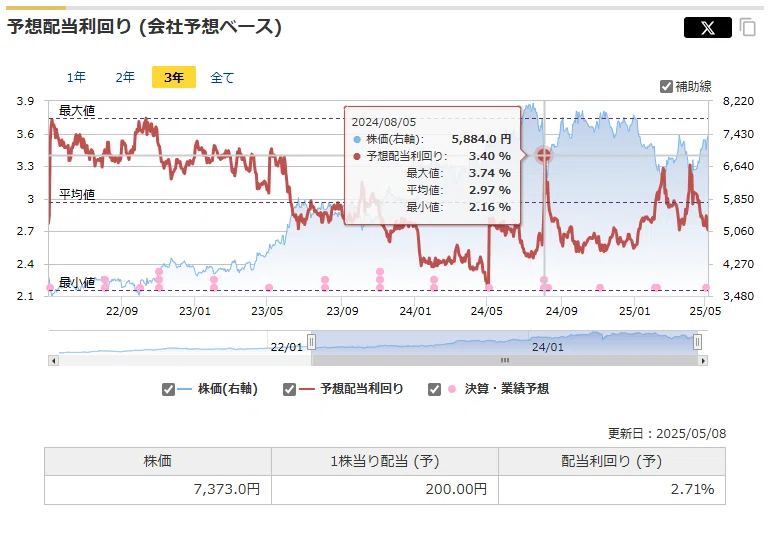
Task: Toggle the 株価(右軸) series checkbox
Action: pos(168,389)
